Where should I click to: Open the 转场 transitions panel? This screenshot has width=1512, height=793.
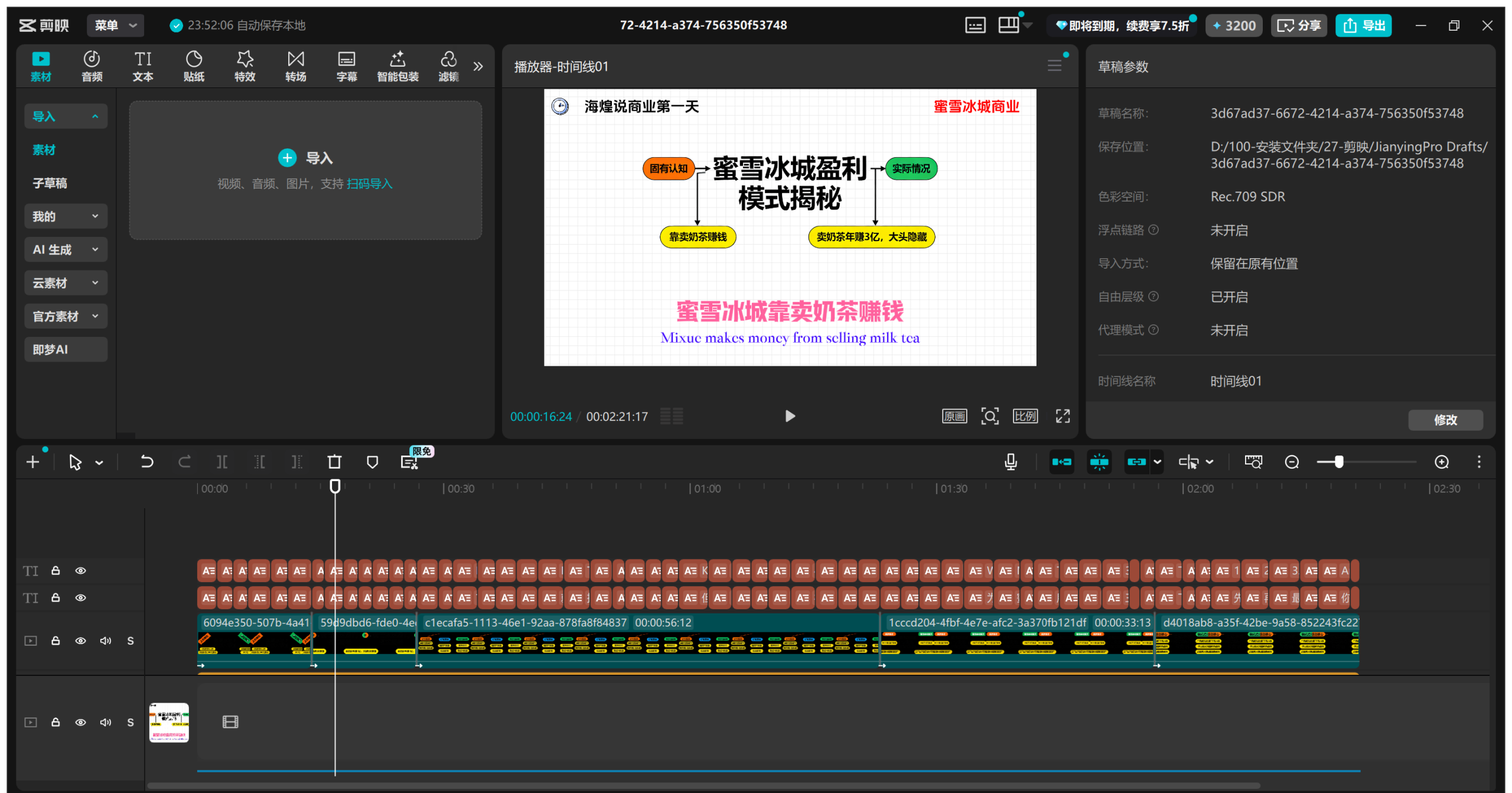[295, 66]
